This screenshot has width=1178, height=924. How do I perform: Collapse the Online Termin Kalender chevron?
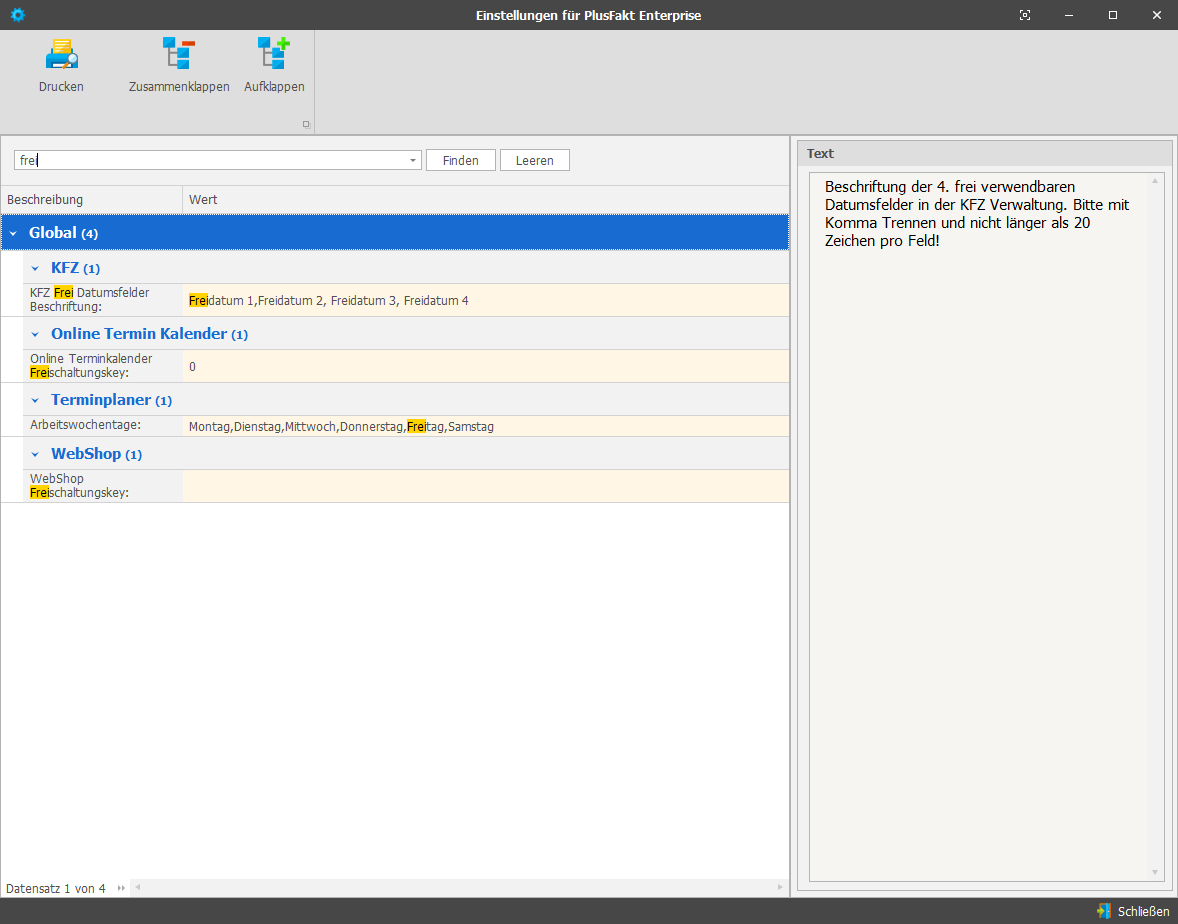pos(35,334)
